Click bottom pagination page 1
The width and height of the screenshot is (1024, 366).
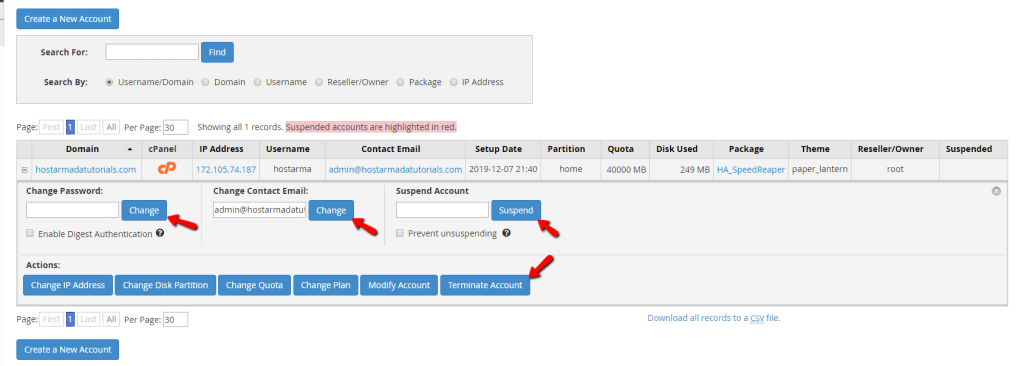click(x=71, y=320)
